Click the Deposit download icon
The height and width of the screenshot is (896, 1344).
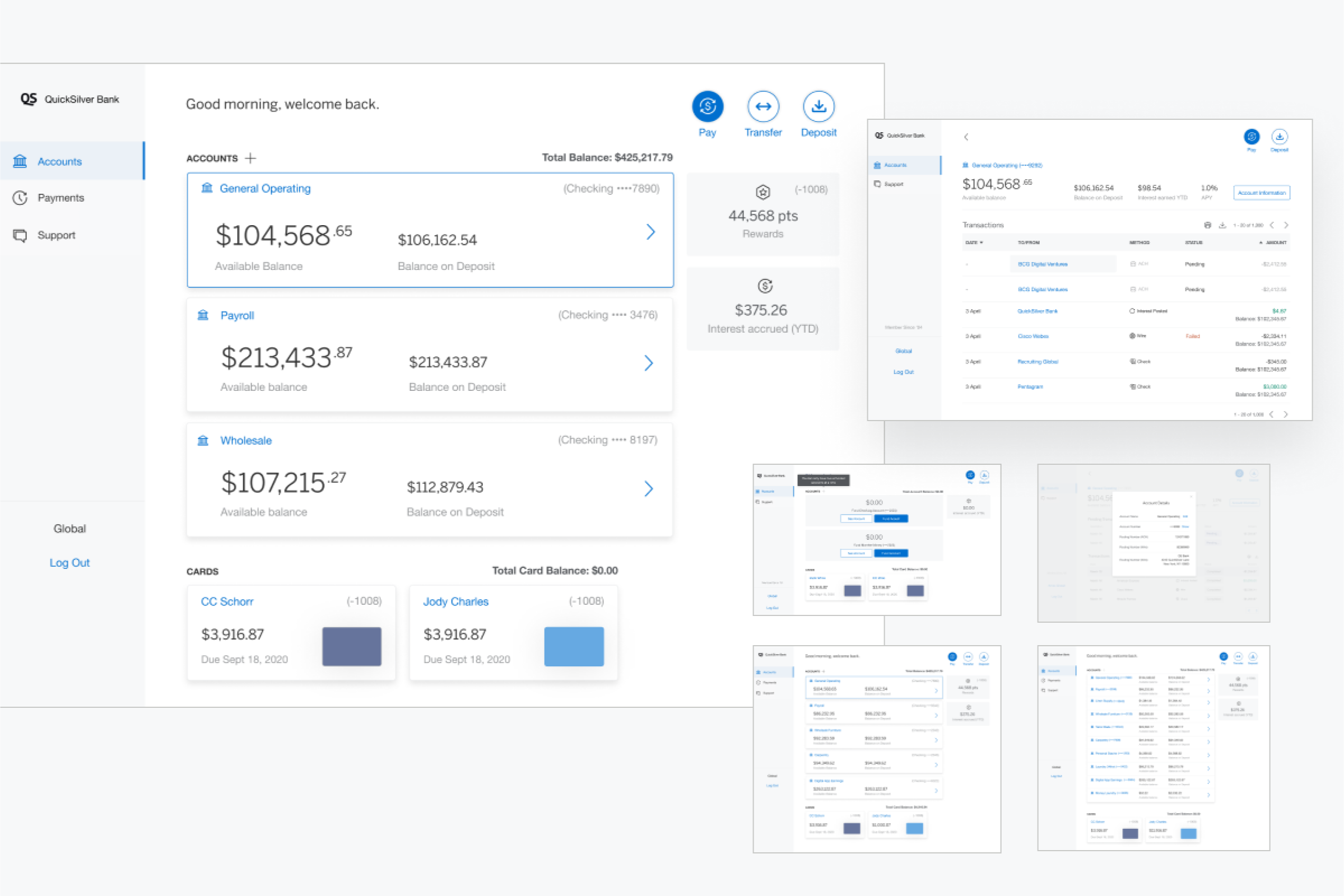(818, 106)
